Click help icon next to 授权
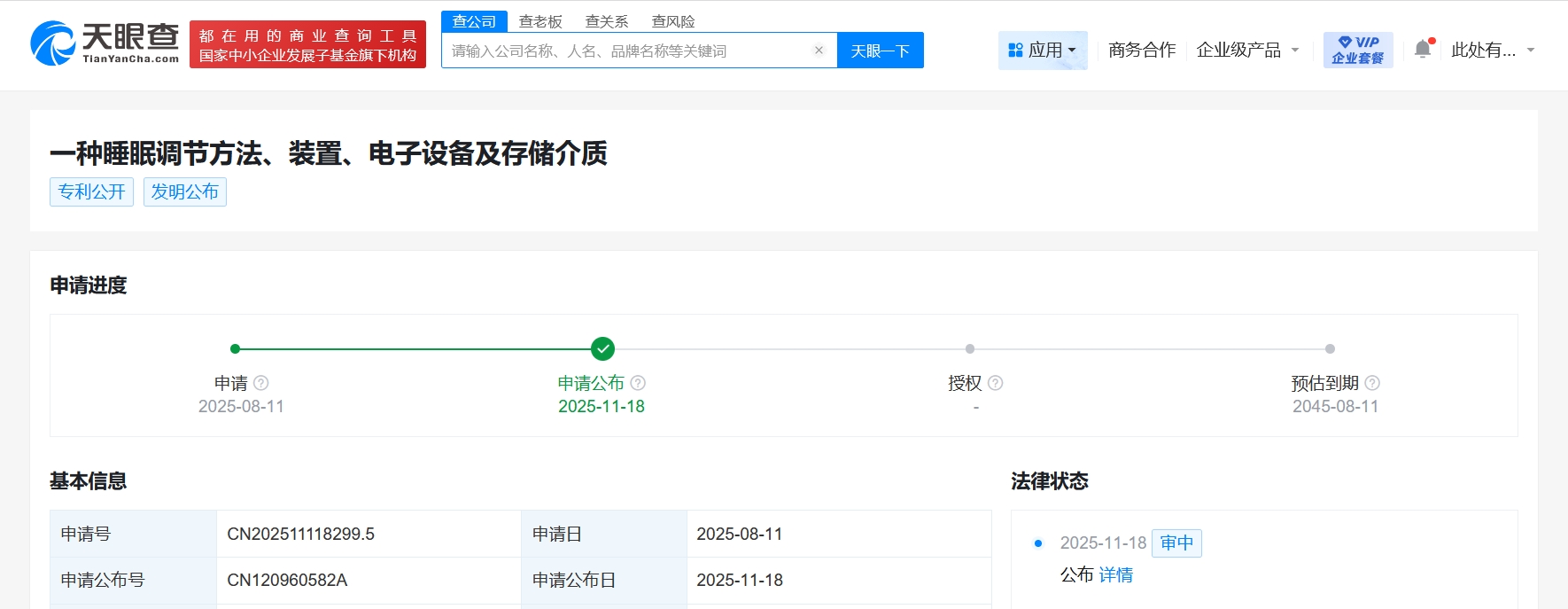 [996, 383]
